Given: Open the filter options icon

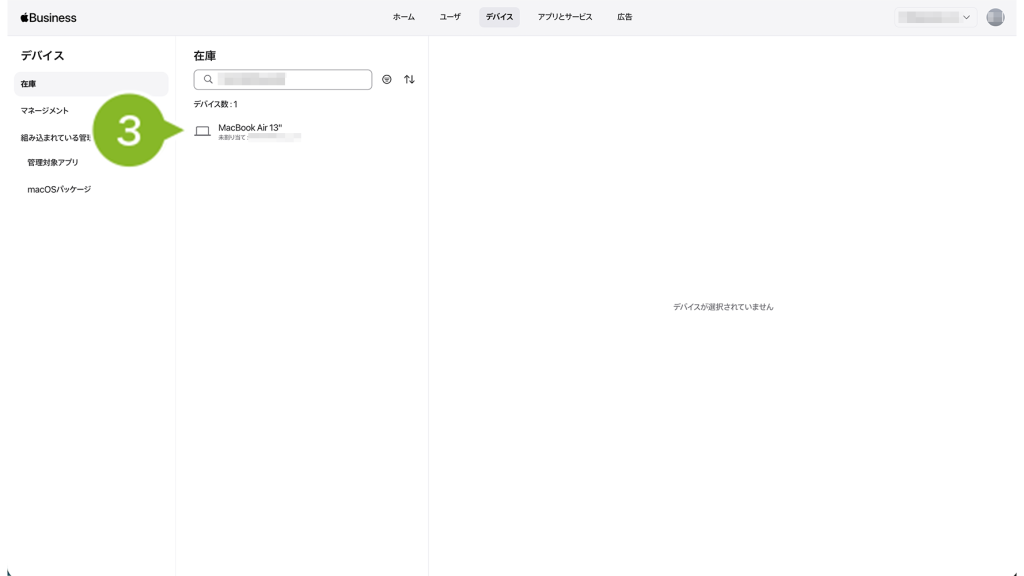Looking at the screenshot, I should (x=387, y=80).
